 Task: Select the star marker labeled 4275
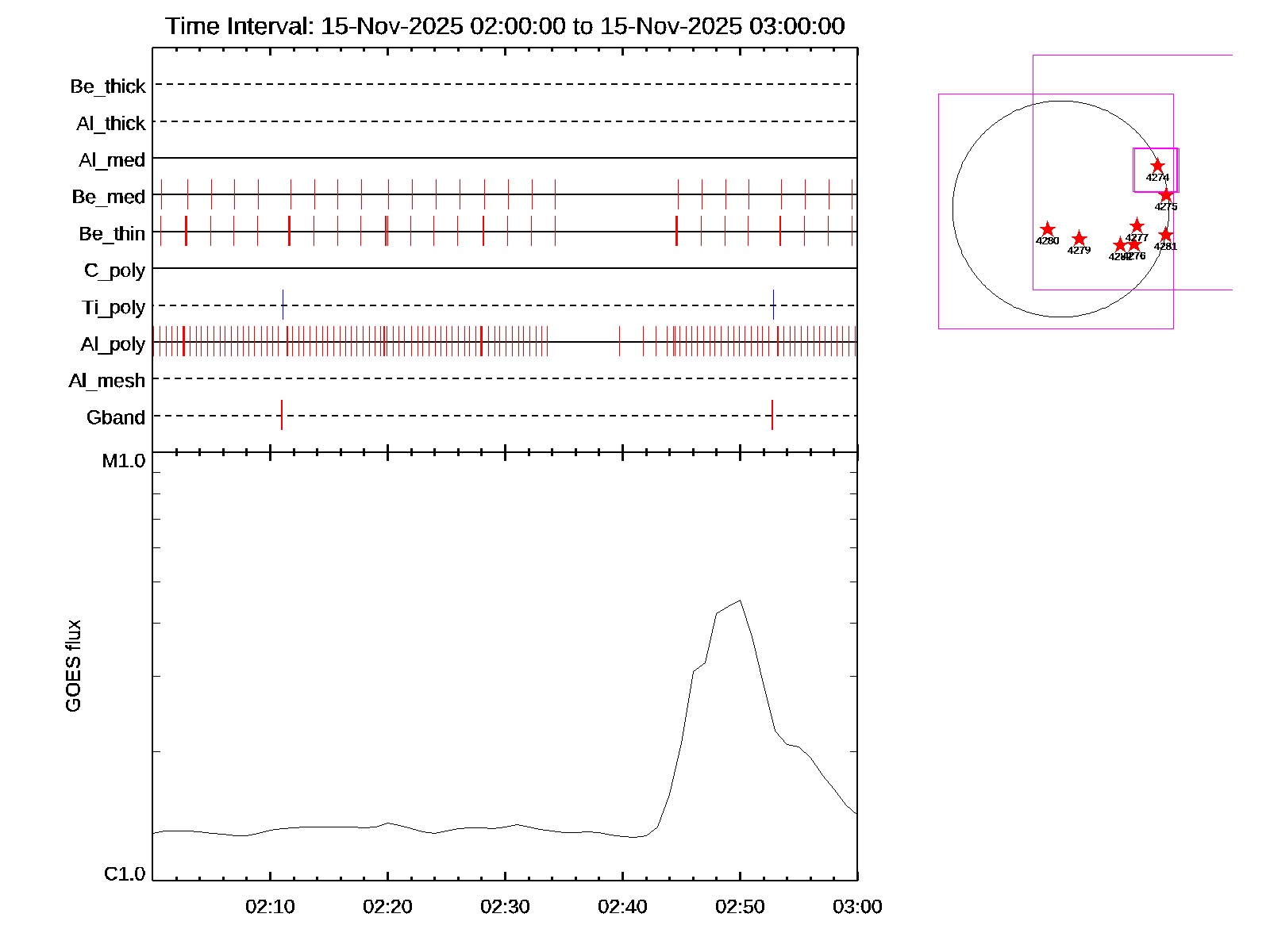[1165, 195]
